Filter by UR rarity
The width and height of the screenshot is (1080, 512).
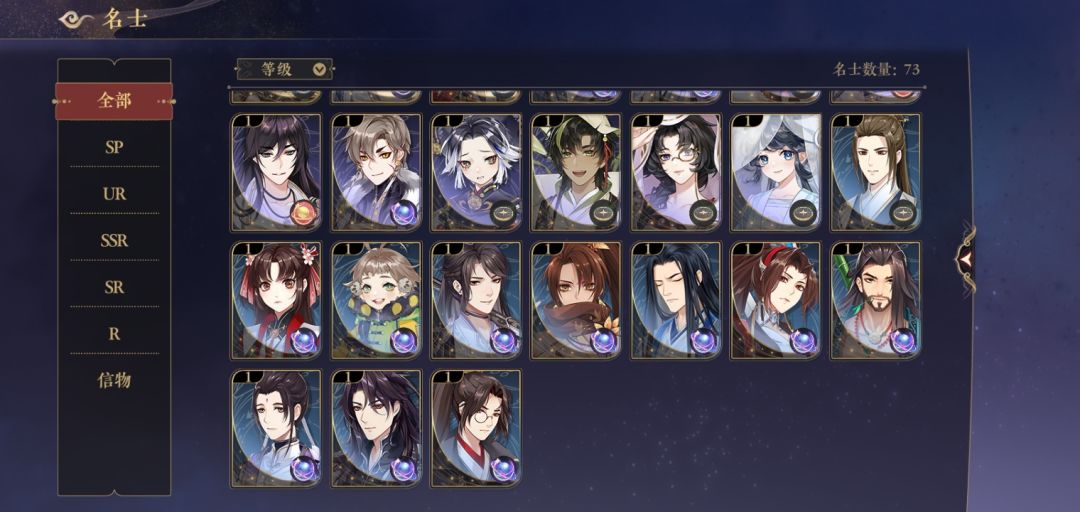click(114, 194)
